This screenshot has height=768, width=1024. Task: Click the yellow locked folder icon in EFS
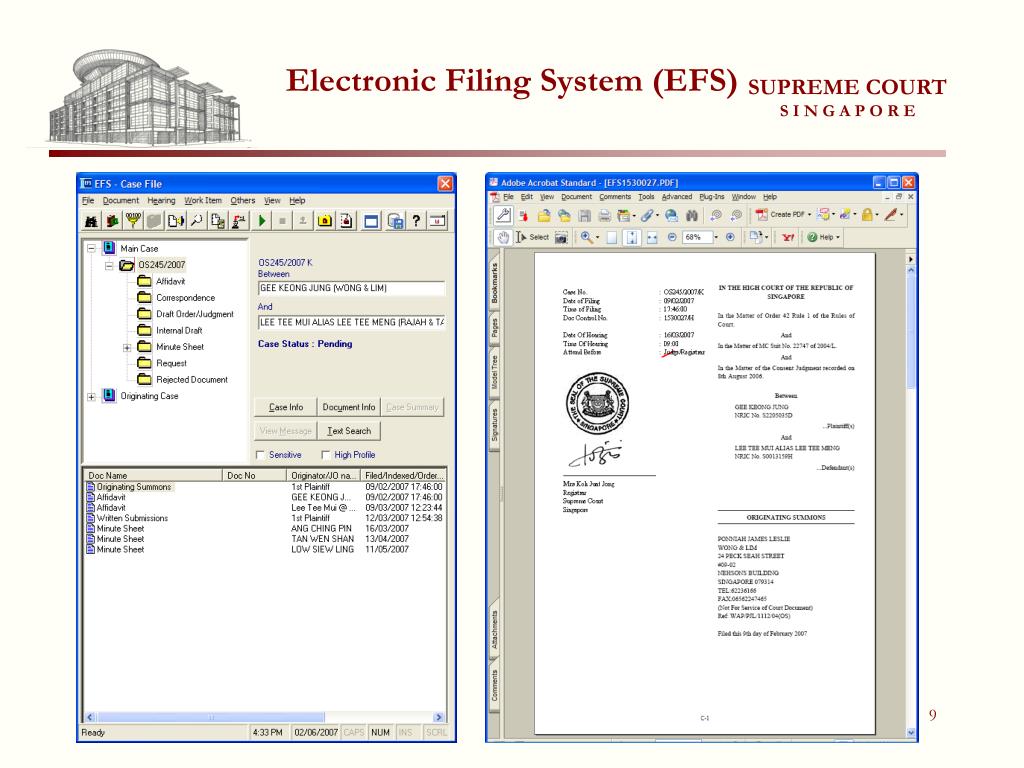[x=325, y=221]
